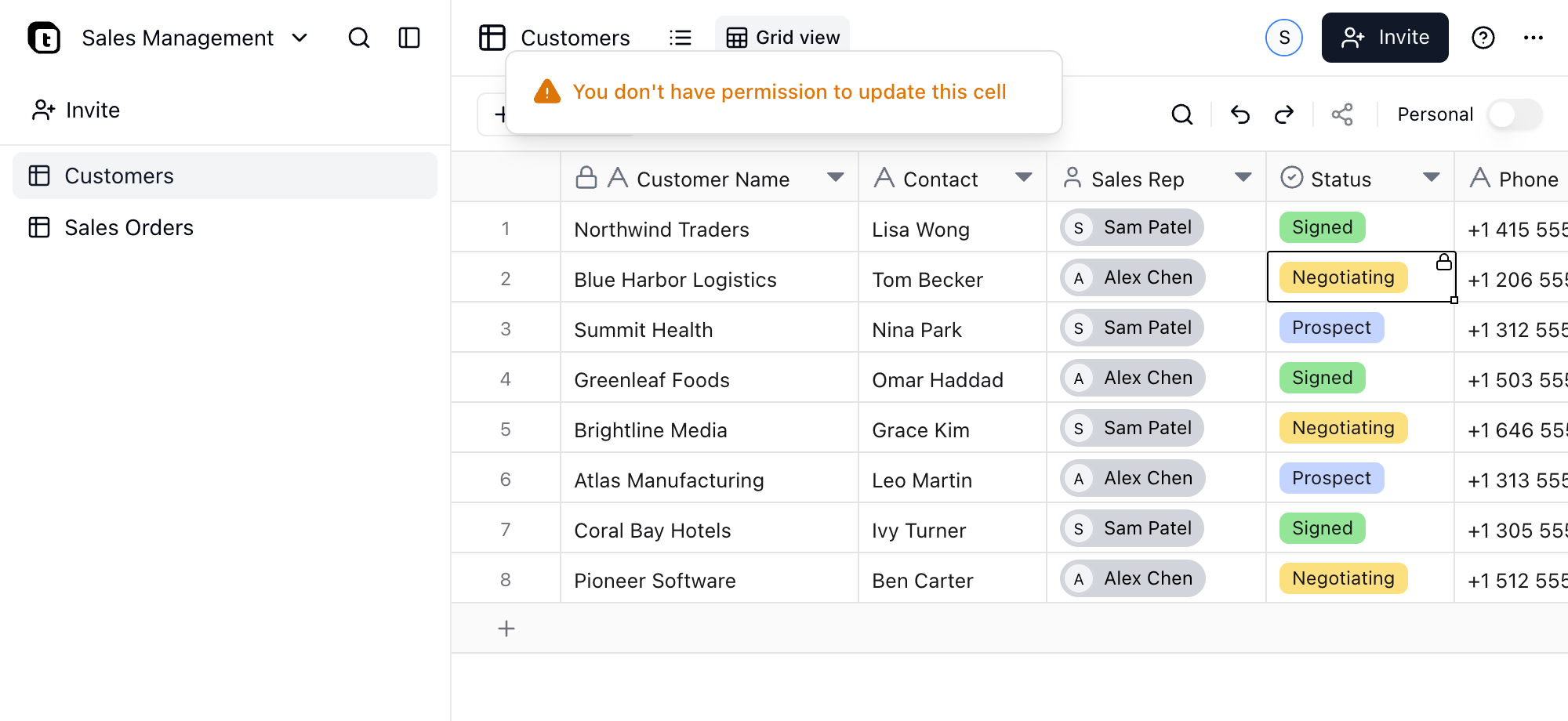Search records with toolbar magnifier icon
Viewport: 1568px width, 721px height.
(1182, 114)
